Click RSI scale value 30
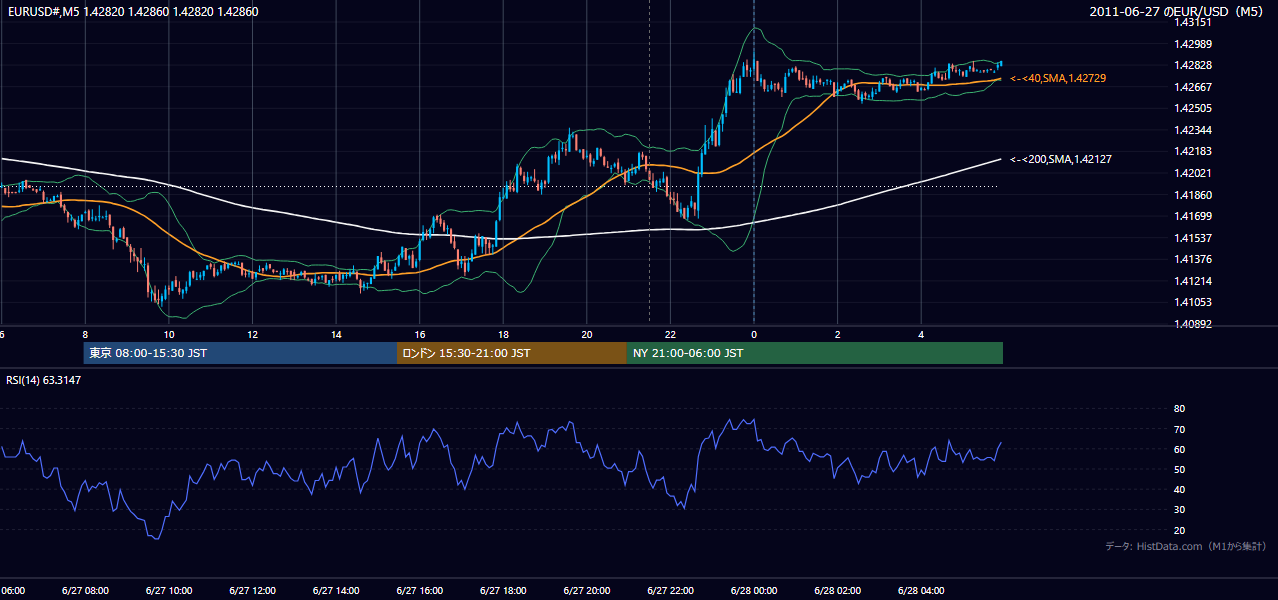This screenshot has width=1278, height=600. [1180, 510]
